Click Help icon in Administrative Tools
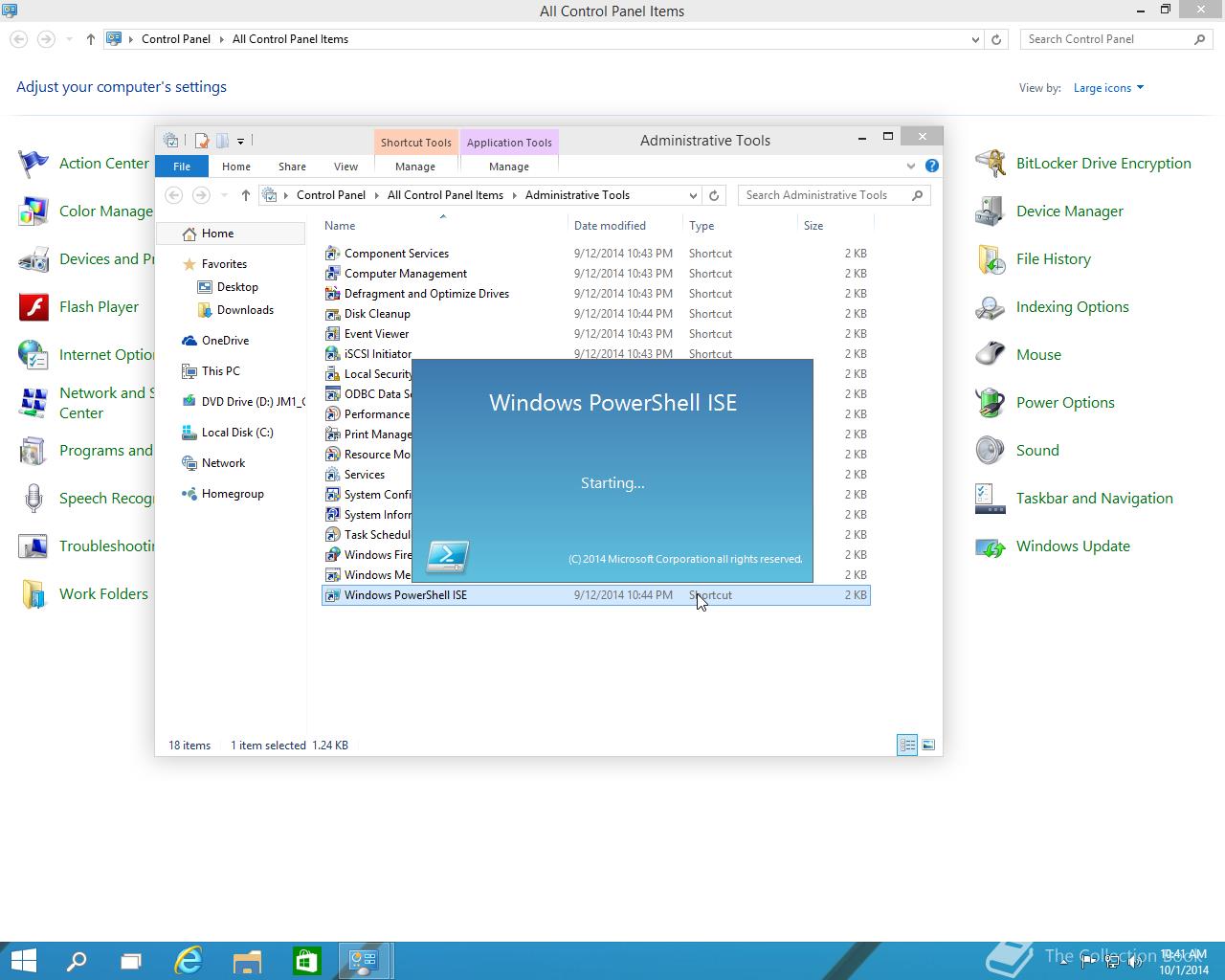 (x=931, y=166)
